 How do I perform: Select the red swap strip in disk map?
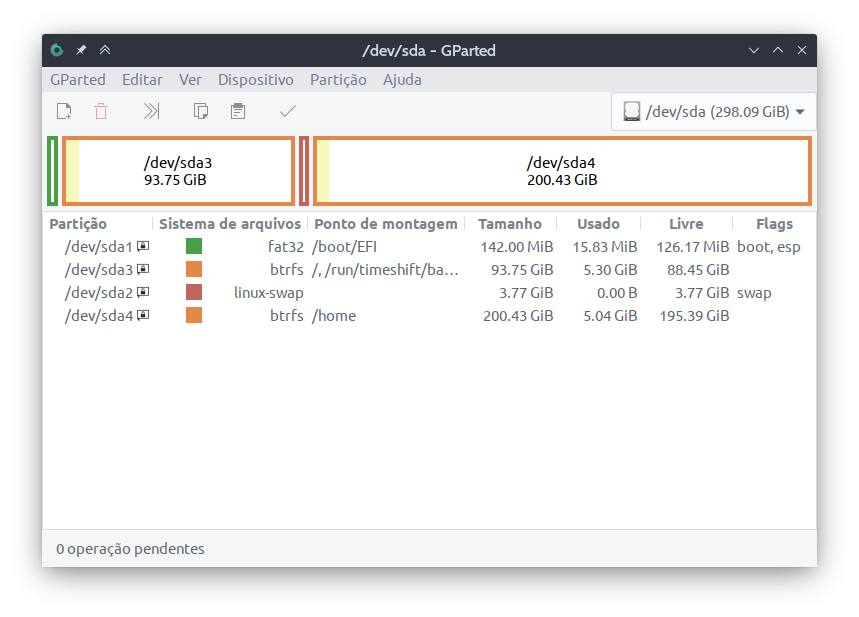click(304, 171)
